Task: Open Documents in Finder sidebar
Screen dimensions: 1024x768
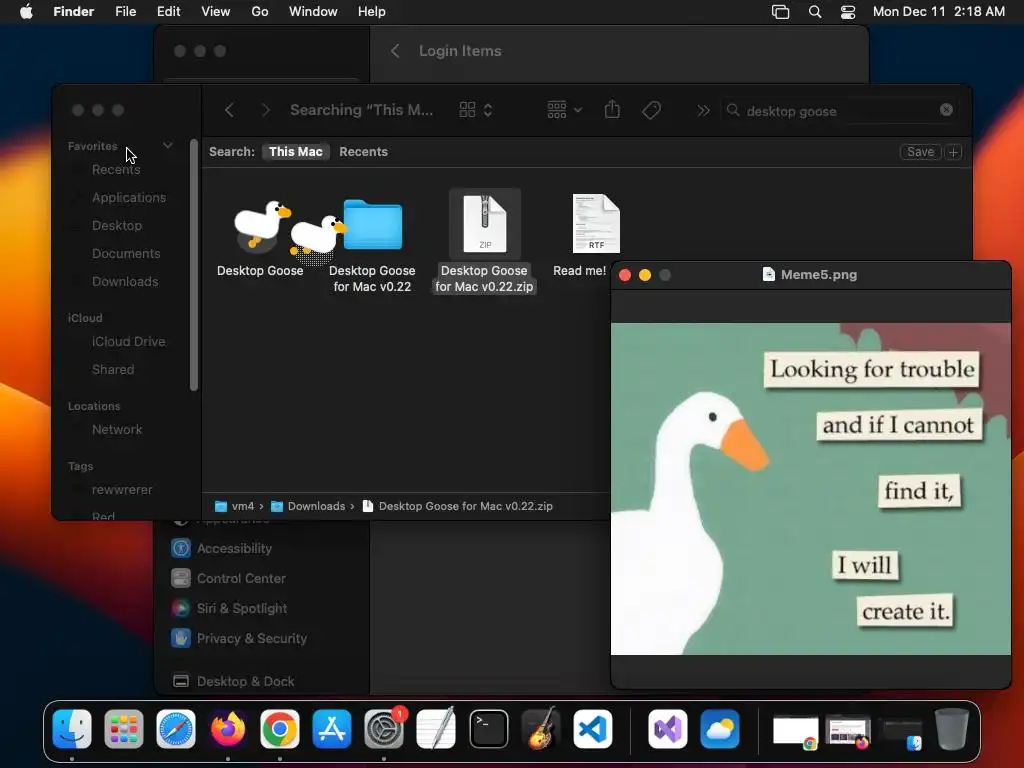Action: click(126, 254)
